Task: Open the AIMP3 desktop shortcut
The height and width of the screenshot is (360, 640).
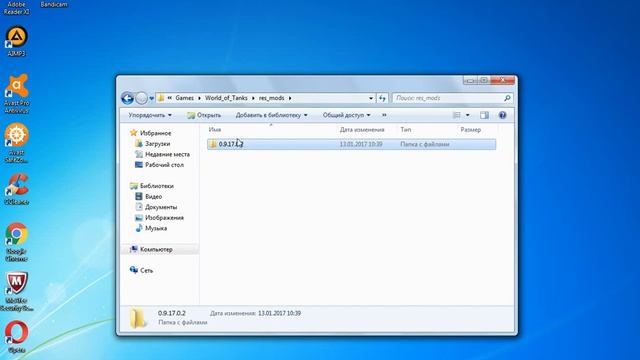Action: click(x=16, y=41)
